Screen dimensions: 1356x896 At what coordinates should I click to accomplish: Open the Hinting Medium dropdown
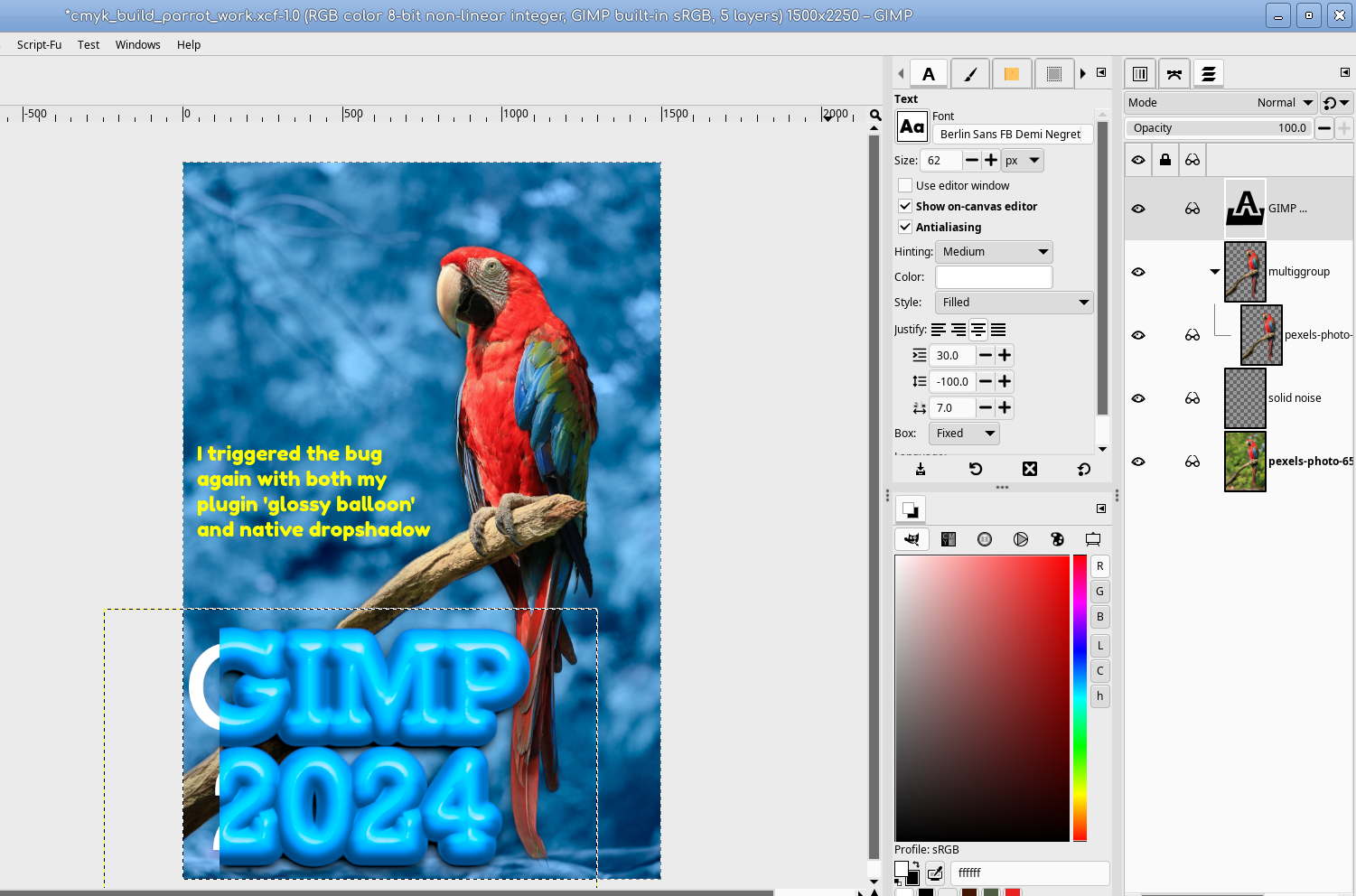pos(994,252)
